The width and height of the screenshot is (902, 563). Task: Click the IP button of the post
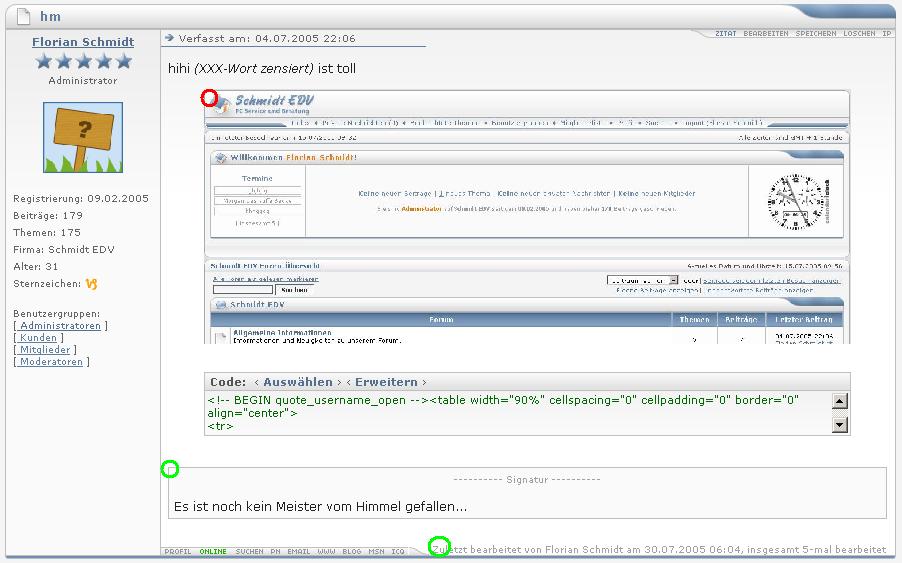(x=886, y=34)
